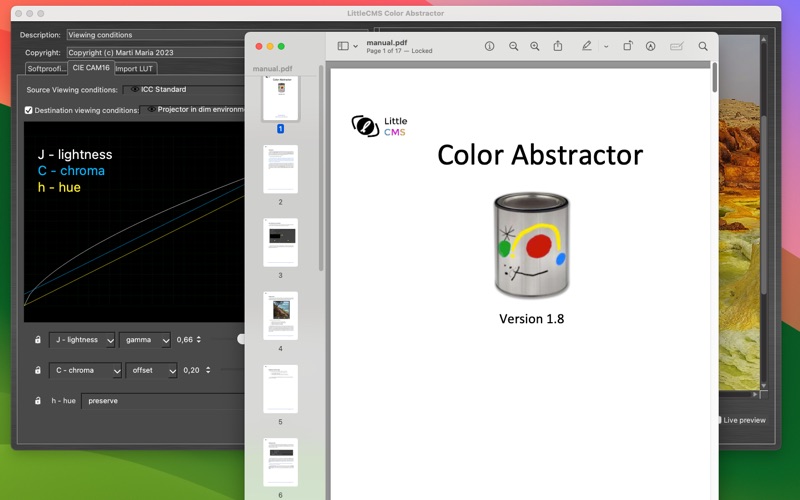
Task: Open Projector in dim environment dropdown
Action: pos(192,109)
